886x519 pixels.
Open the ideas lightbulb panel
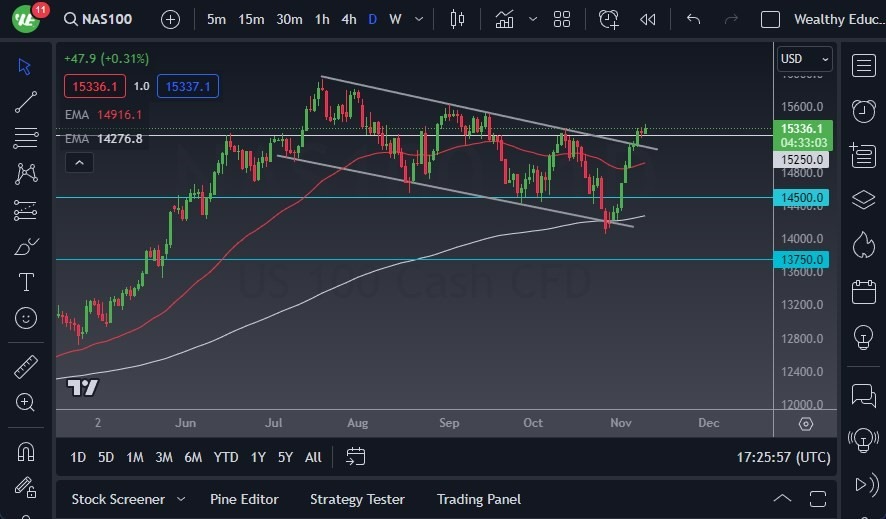tap(863, 338)
